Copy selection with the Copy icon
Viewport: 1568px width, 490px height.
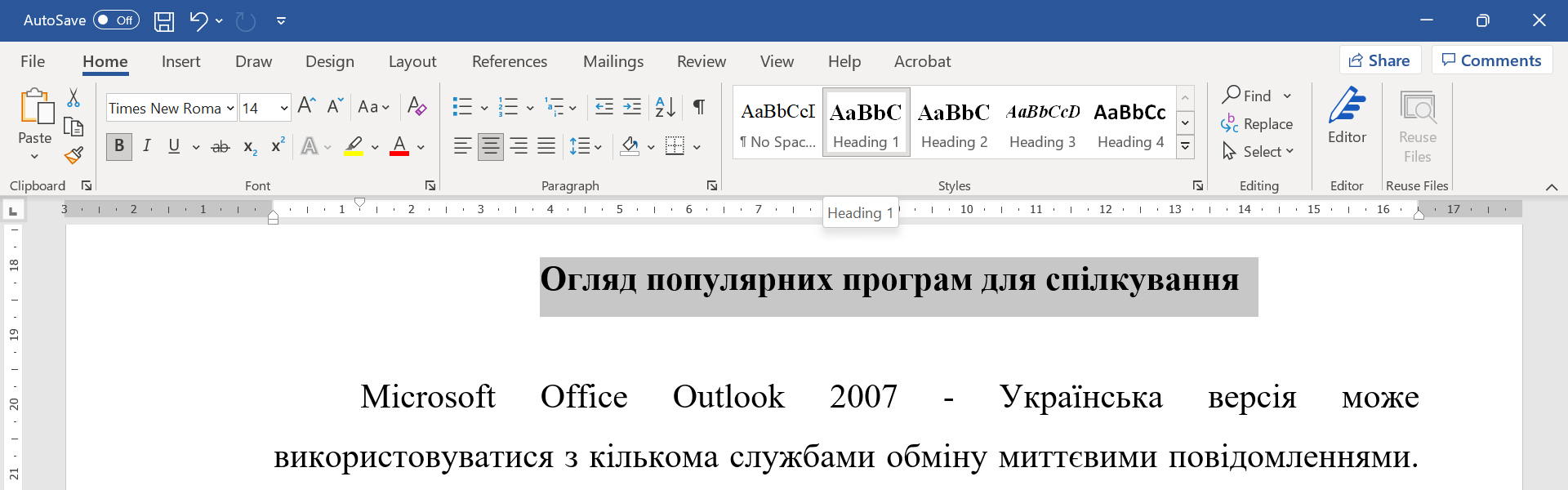pos(73,127)
